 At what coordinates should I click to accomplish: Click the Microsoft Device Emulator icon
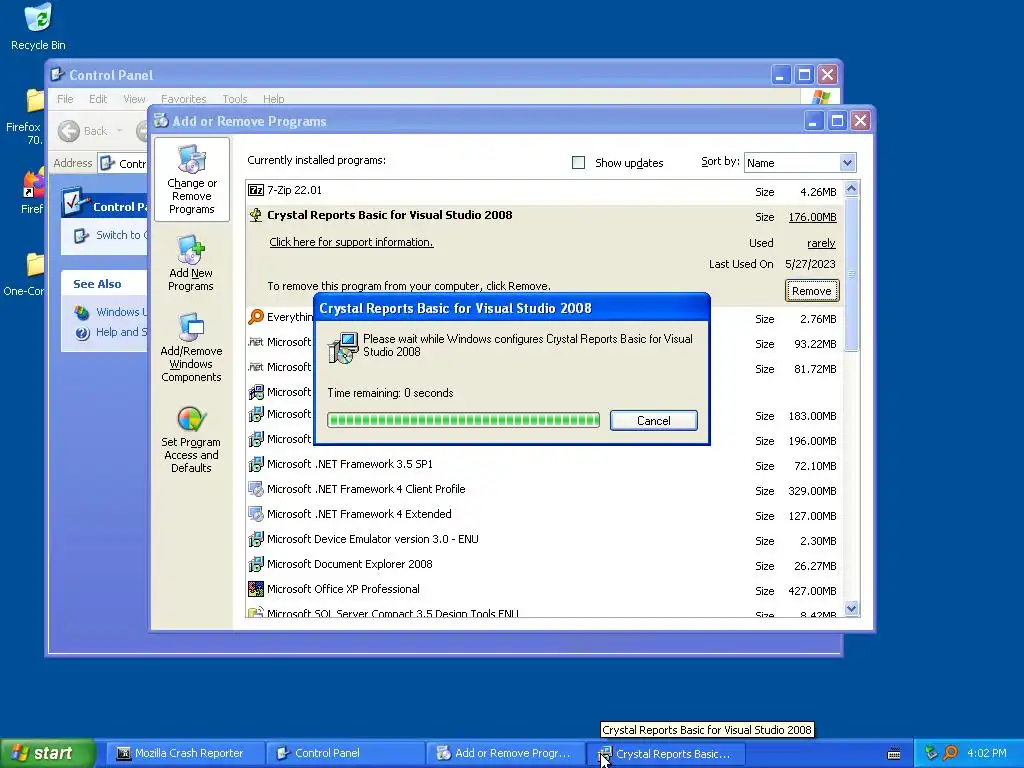click(x=256, y=539)
